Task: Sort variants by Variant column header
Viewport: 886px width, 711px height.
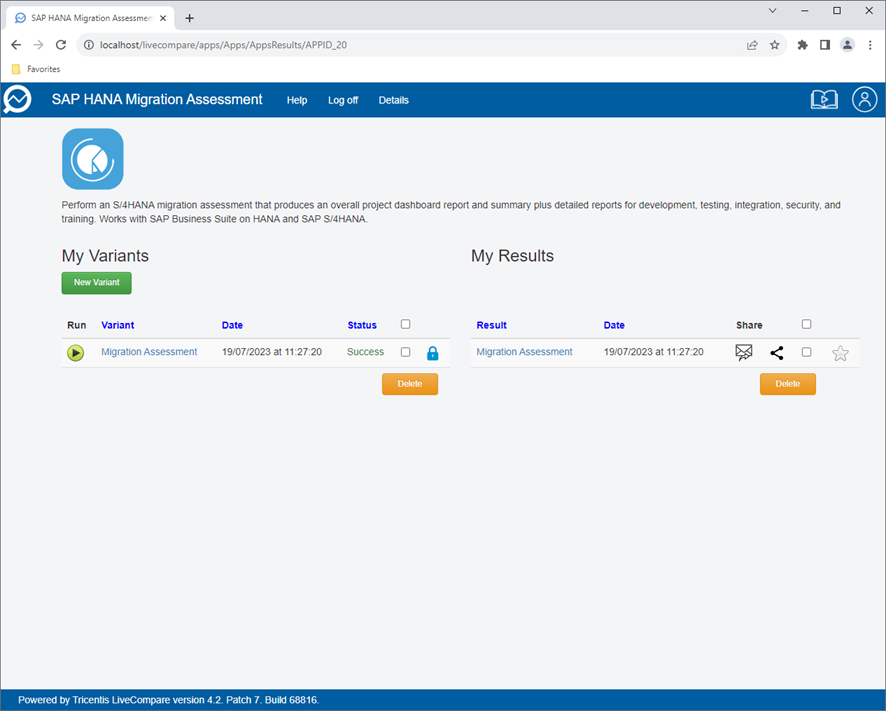Action: tap(118, 325)
